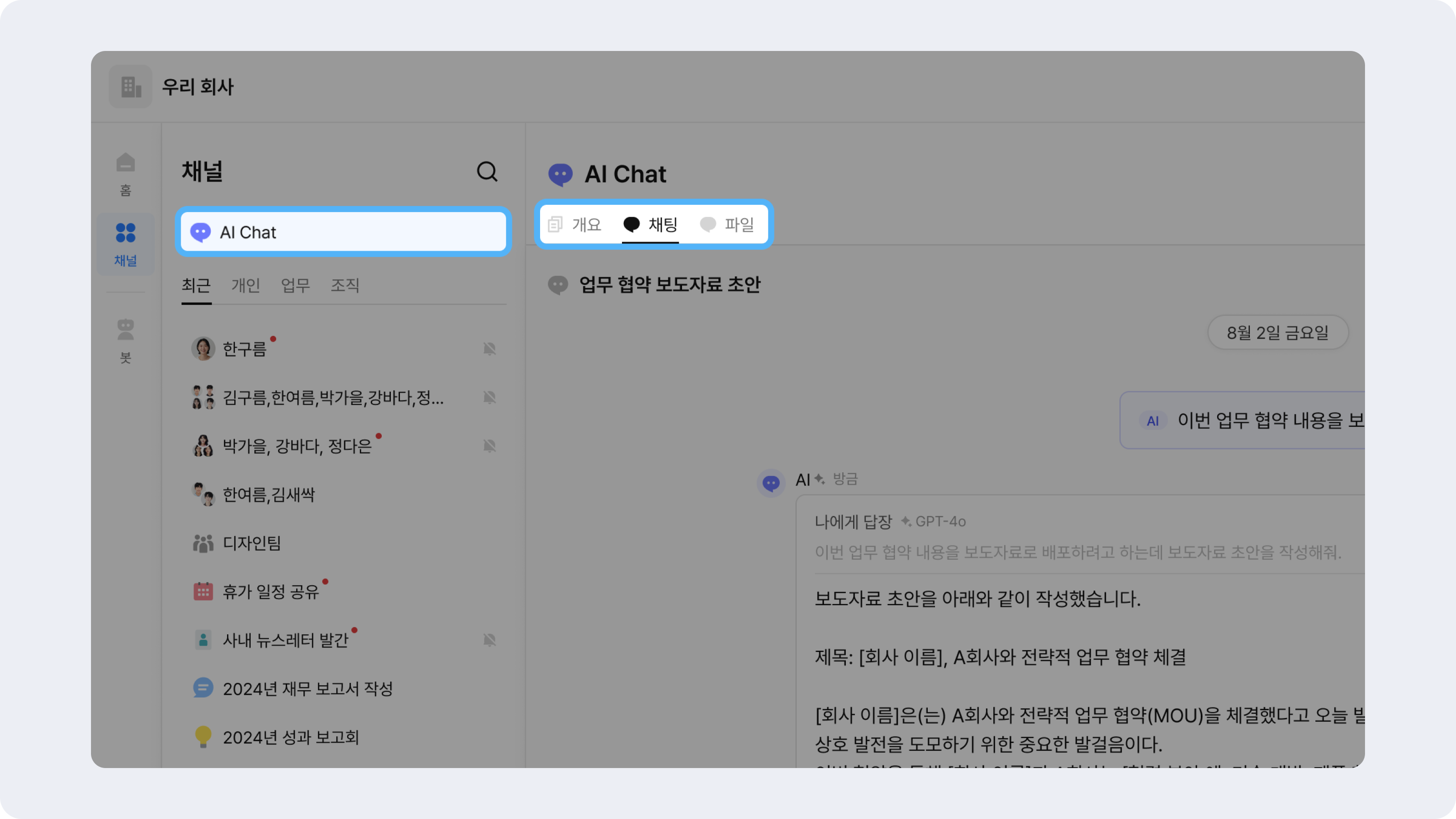Open 2024년 재무 보고서 작성 channel

click(x=307, y=688)
